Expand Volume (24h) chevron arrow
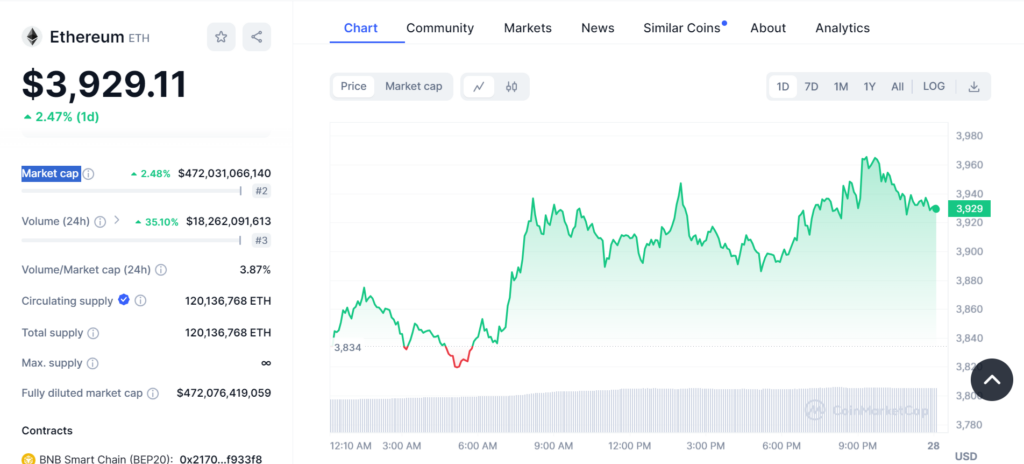This screenshot has height=464, width=1024. (x=117, y=220)
